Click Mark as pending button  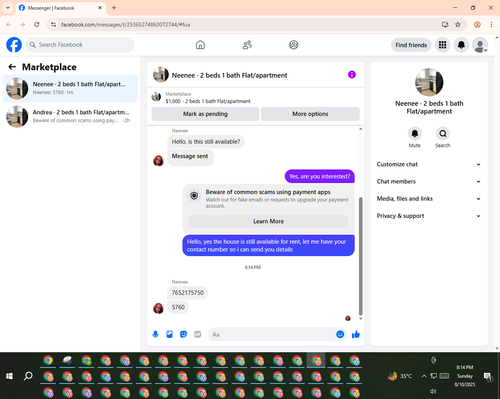pyautogui.click(x=205, y=114)
